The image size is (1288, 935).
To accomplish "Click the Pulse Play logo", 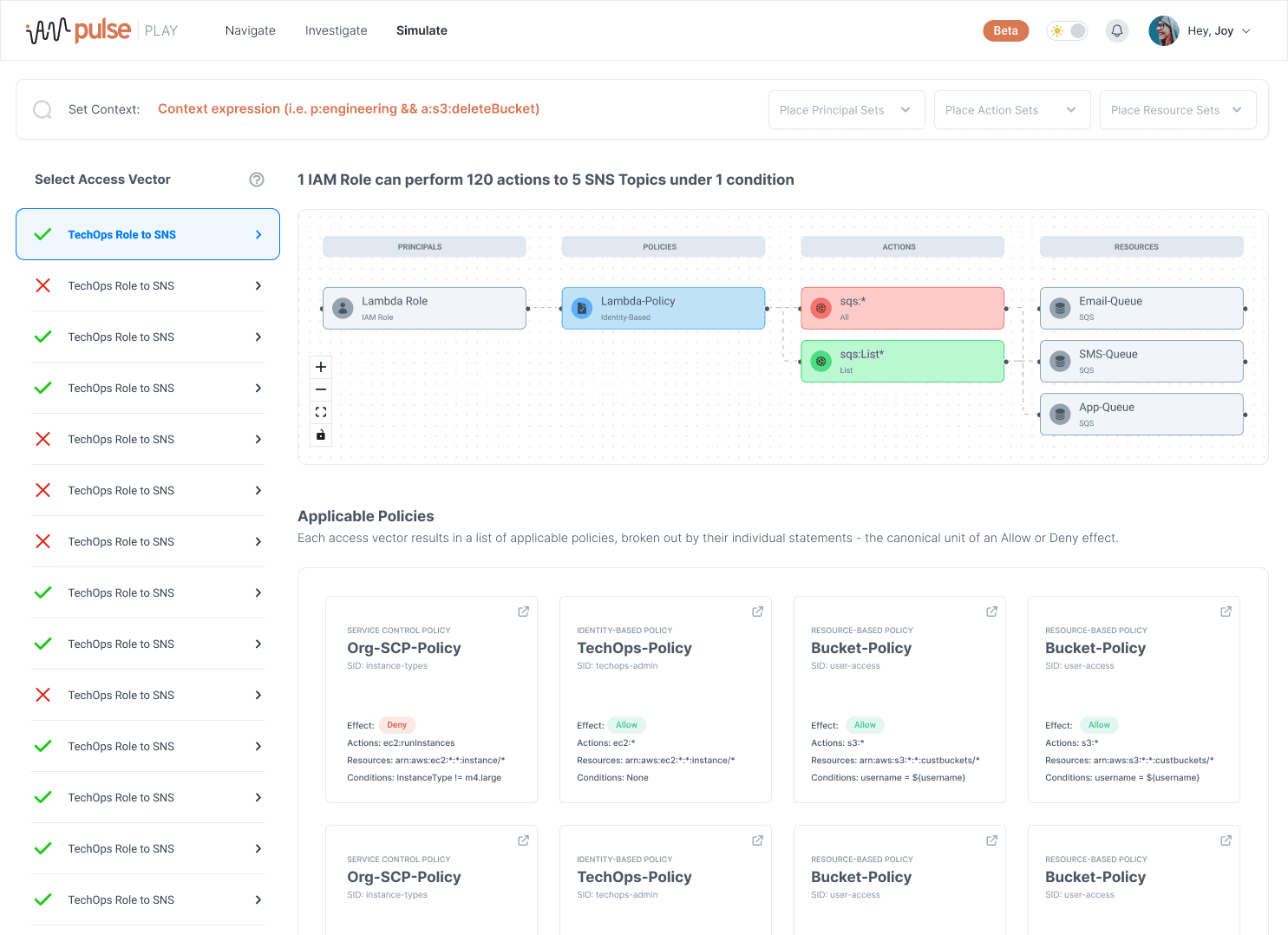I will tap(101, 30).
